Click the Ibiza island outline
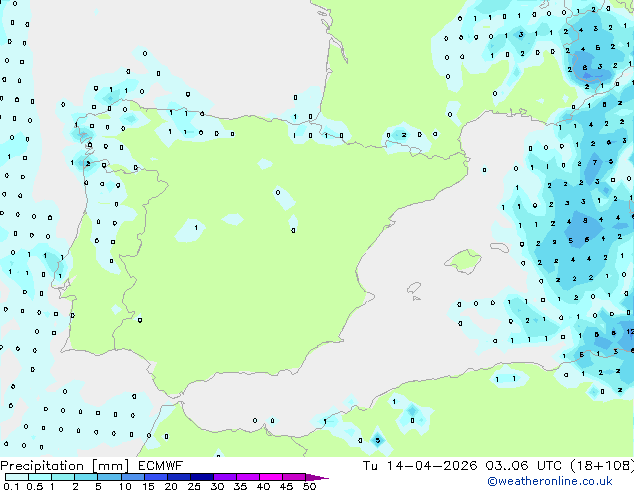This screenshot has height=490, width=634. [x=414, y=288]
